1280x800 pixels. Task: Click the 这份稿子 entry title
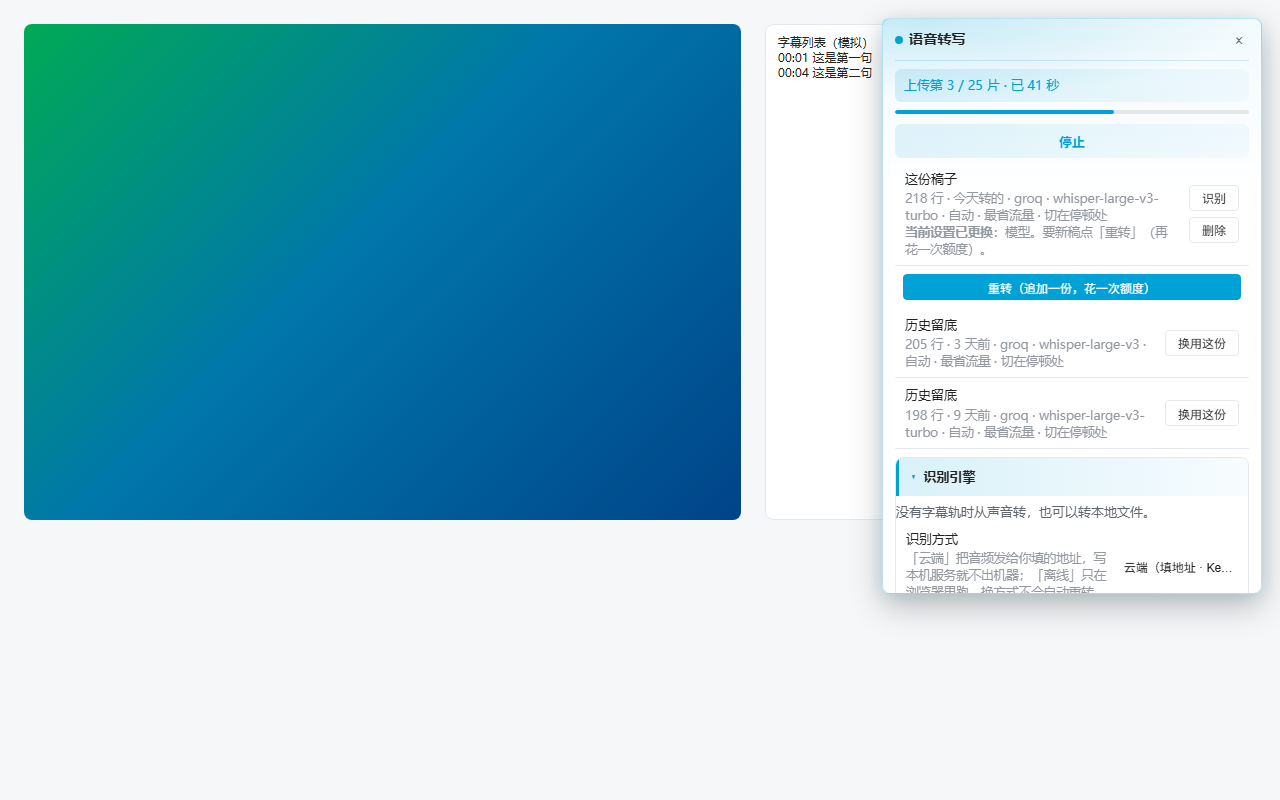point(931,179)
